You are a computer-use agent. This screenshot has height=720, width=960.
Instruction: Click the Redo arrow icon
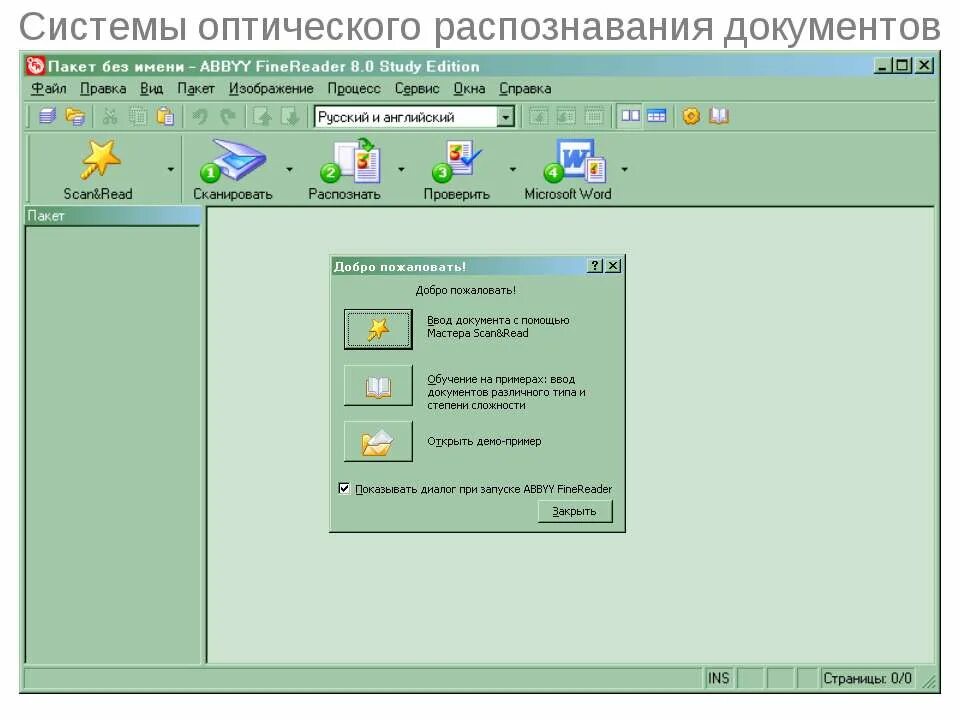(x=228, y=116)
